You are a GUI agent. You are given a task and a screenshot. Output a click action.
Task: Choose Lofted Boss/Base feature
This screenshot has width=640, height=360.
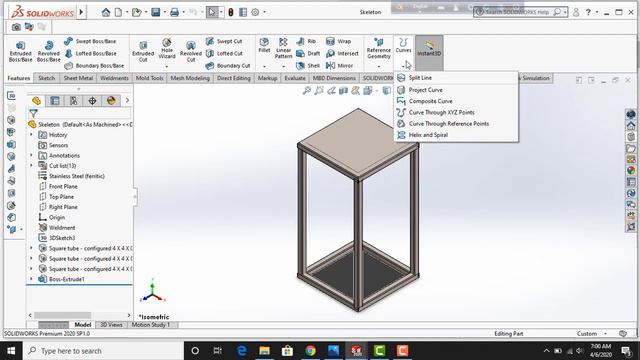[91, 53]
